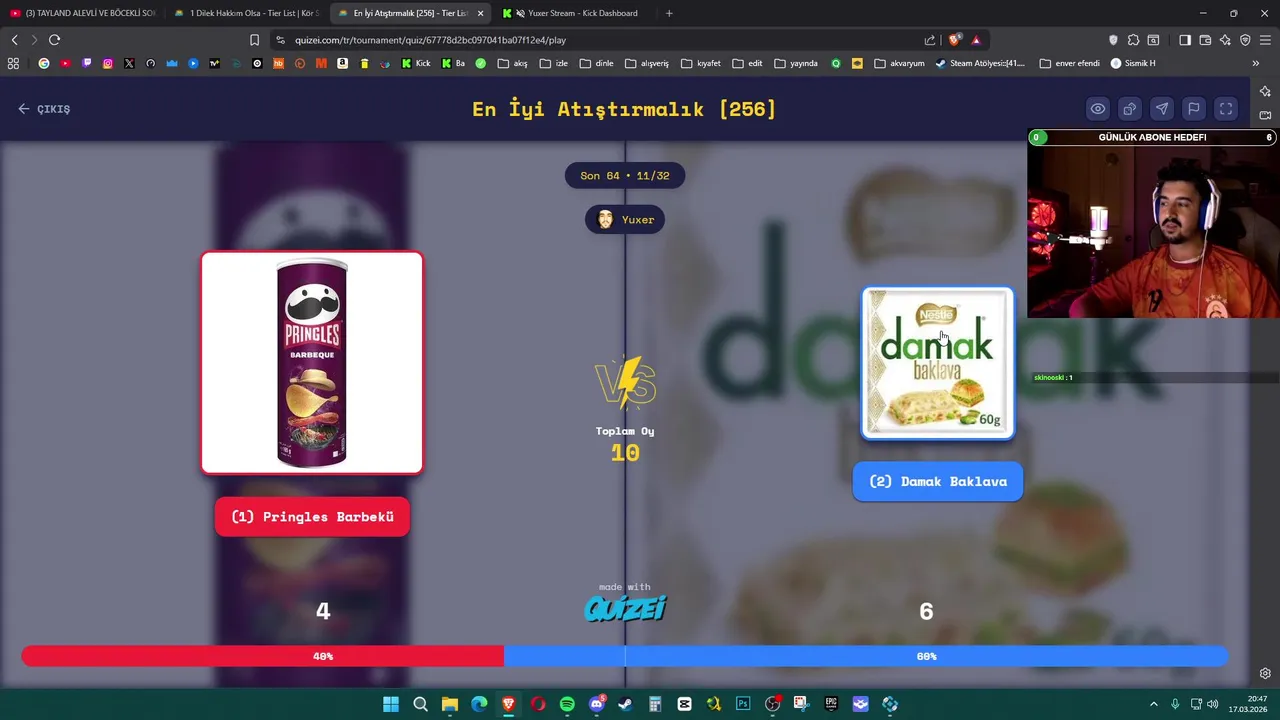Click the Yuxer user badge

coord(625,220)
